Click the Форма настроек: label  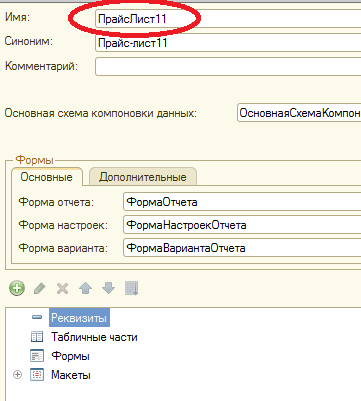63,225
